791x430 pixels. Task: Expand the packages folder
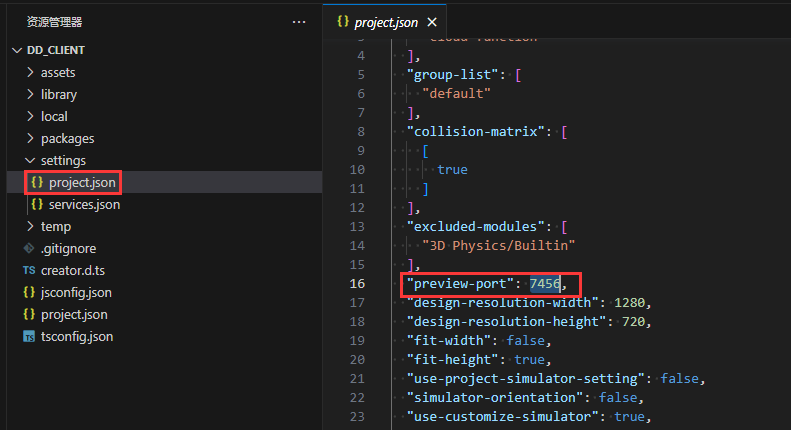[x=30, y=138]
